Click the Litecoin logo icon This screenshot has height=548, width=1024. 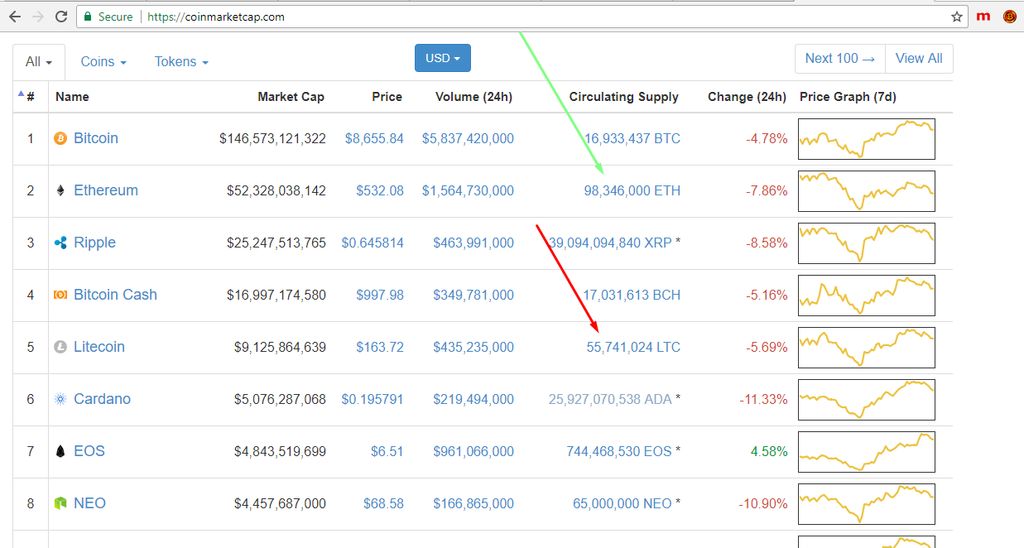click(60, 347)
